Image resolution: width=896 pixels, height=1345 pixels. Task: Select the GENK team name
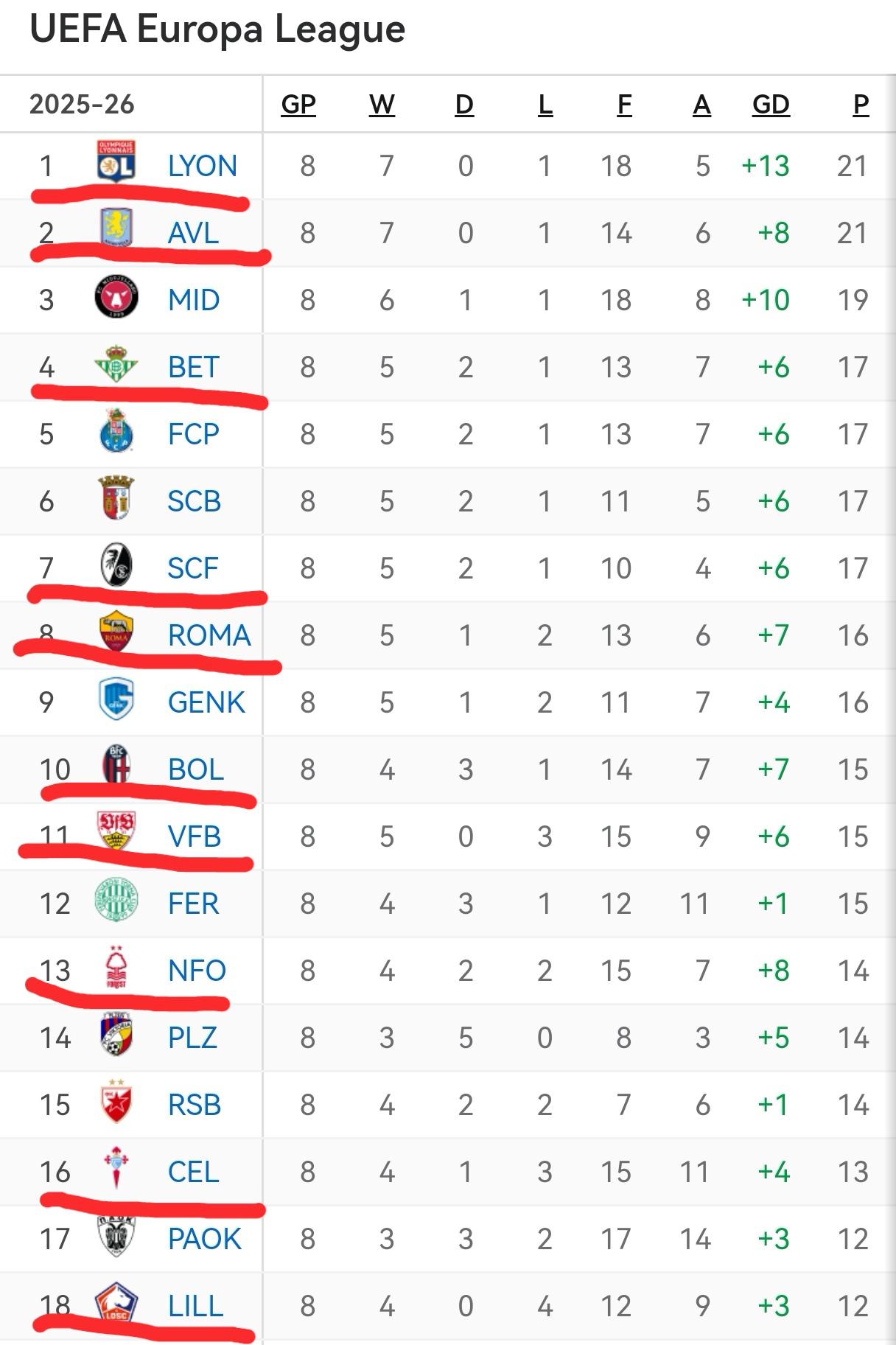click(x=206, y=702)
